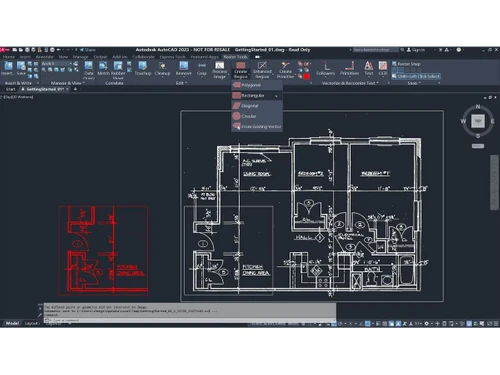Close the GettingStarted_01 file tab
This screenshot has height=375, width=500.
point(68,89)
